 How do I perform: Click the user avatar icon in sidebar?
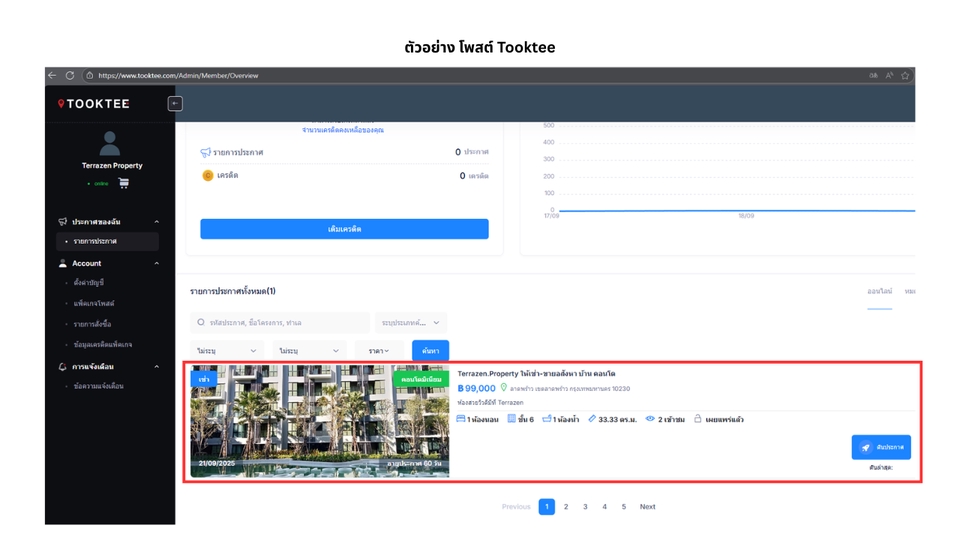click(x=111, y=143)
